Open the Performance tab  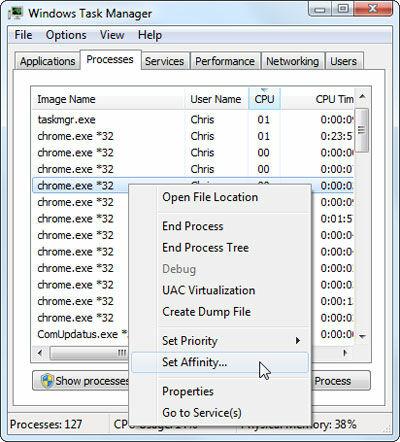click(225, 61)
